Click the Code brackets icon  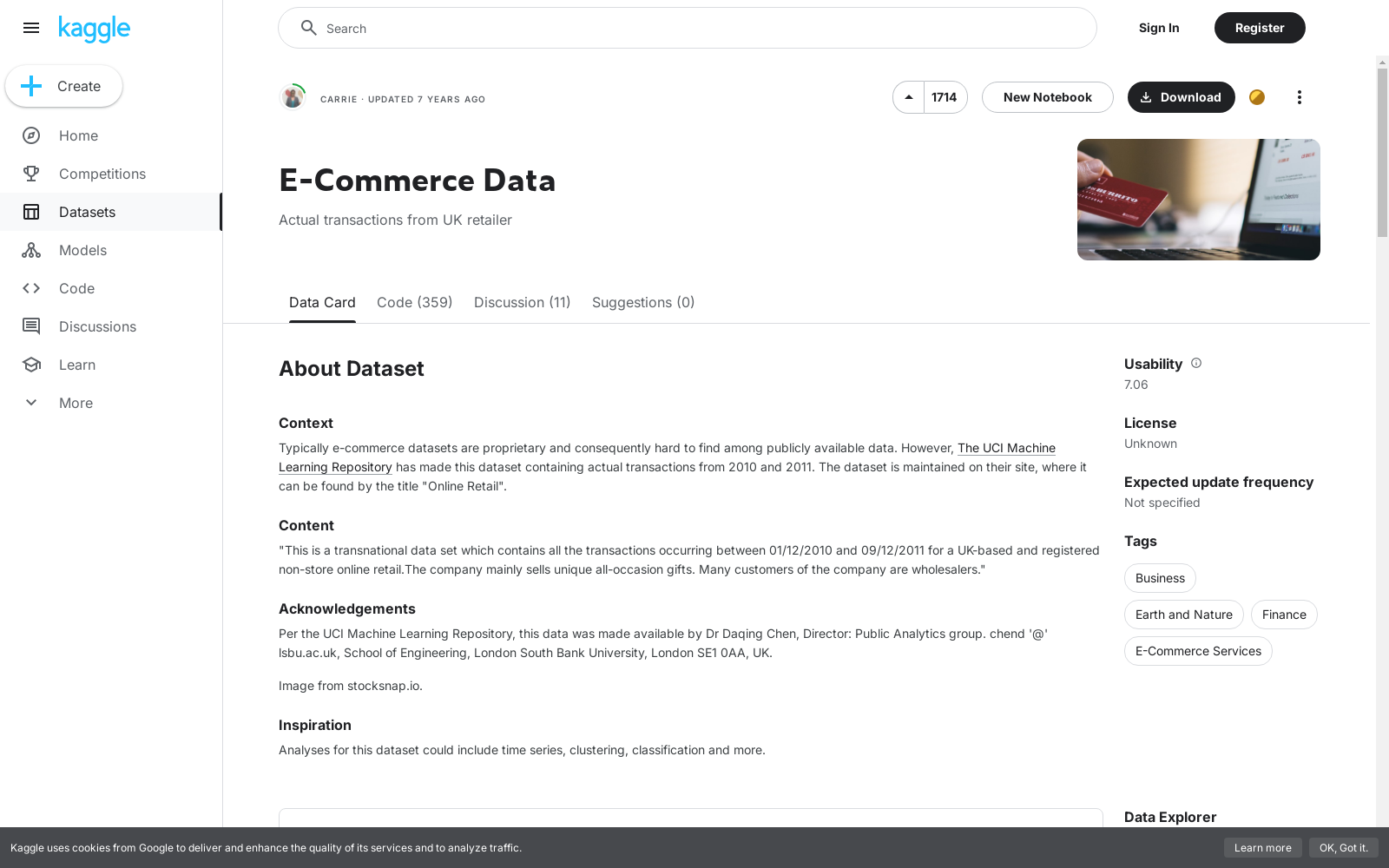point(31,288)
